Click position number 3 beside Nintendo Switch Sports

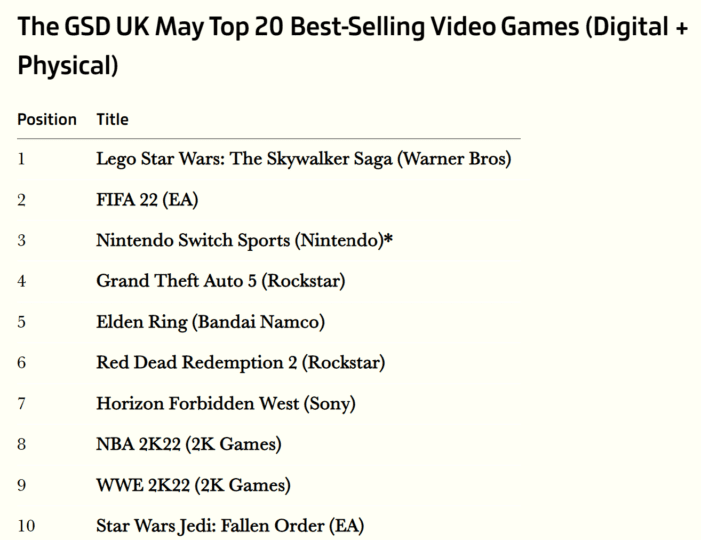(21, 240)
